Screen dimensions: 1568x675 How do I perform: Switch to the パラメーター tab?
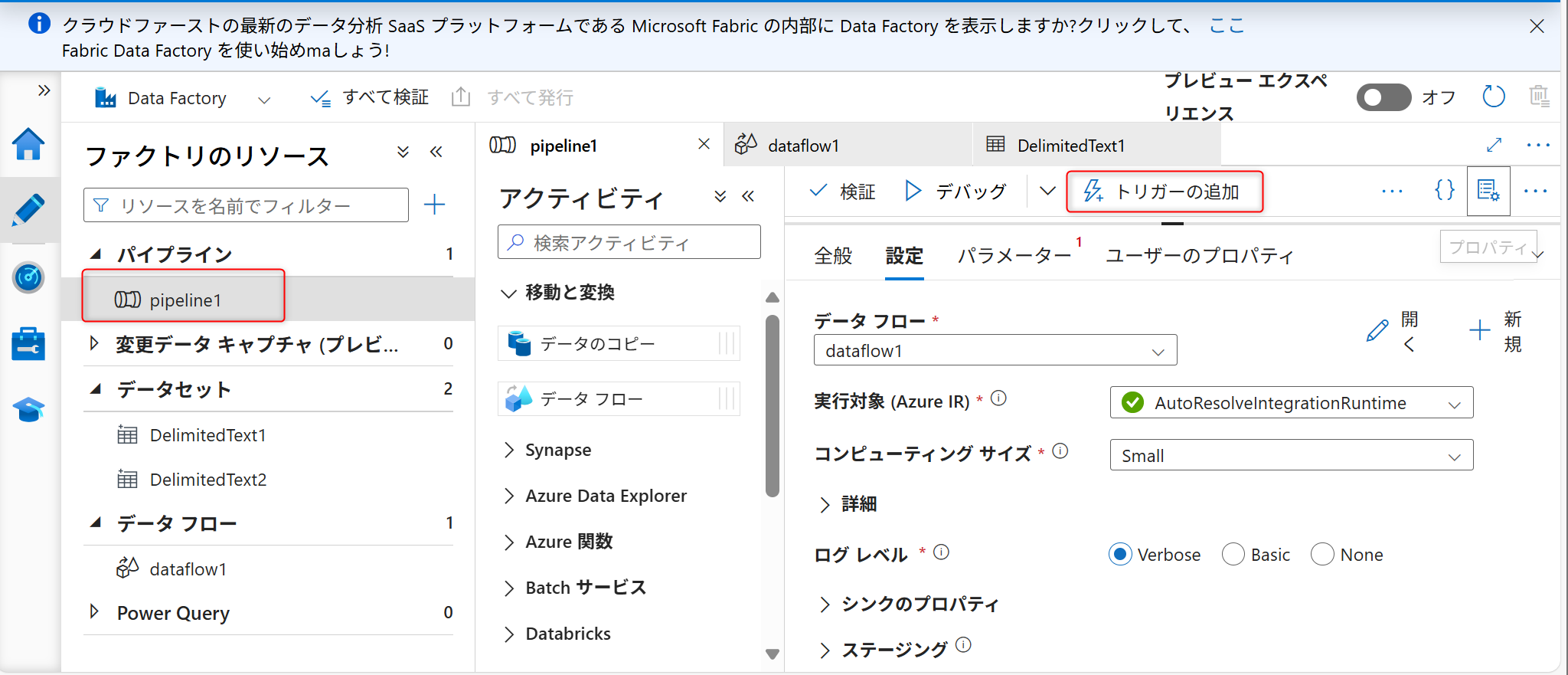click(1014, 256)
